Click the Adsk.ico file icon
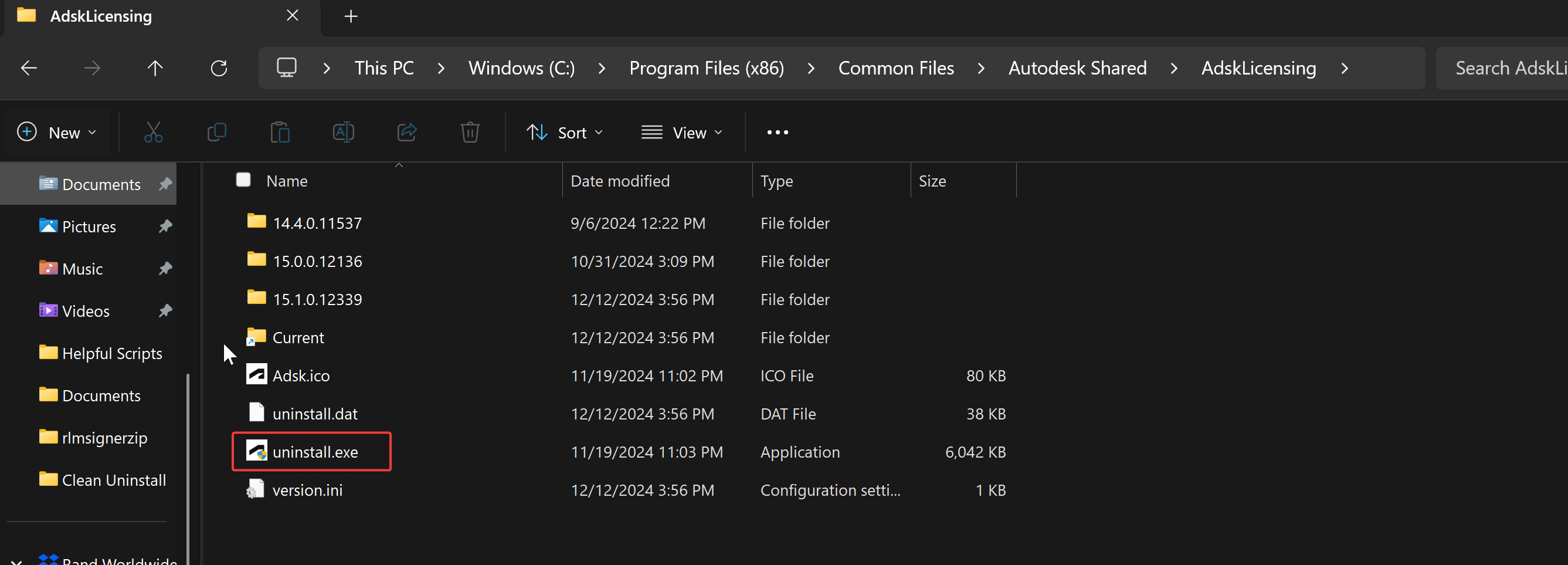The width and height of the screenshot is (1568, 565). click(x=256, y=374)
